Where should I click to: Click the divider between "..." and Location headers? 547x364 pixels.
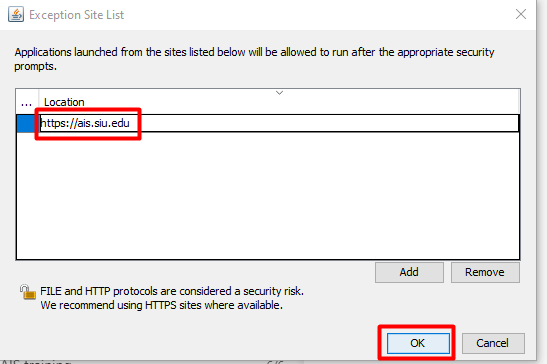pos(39,102)
